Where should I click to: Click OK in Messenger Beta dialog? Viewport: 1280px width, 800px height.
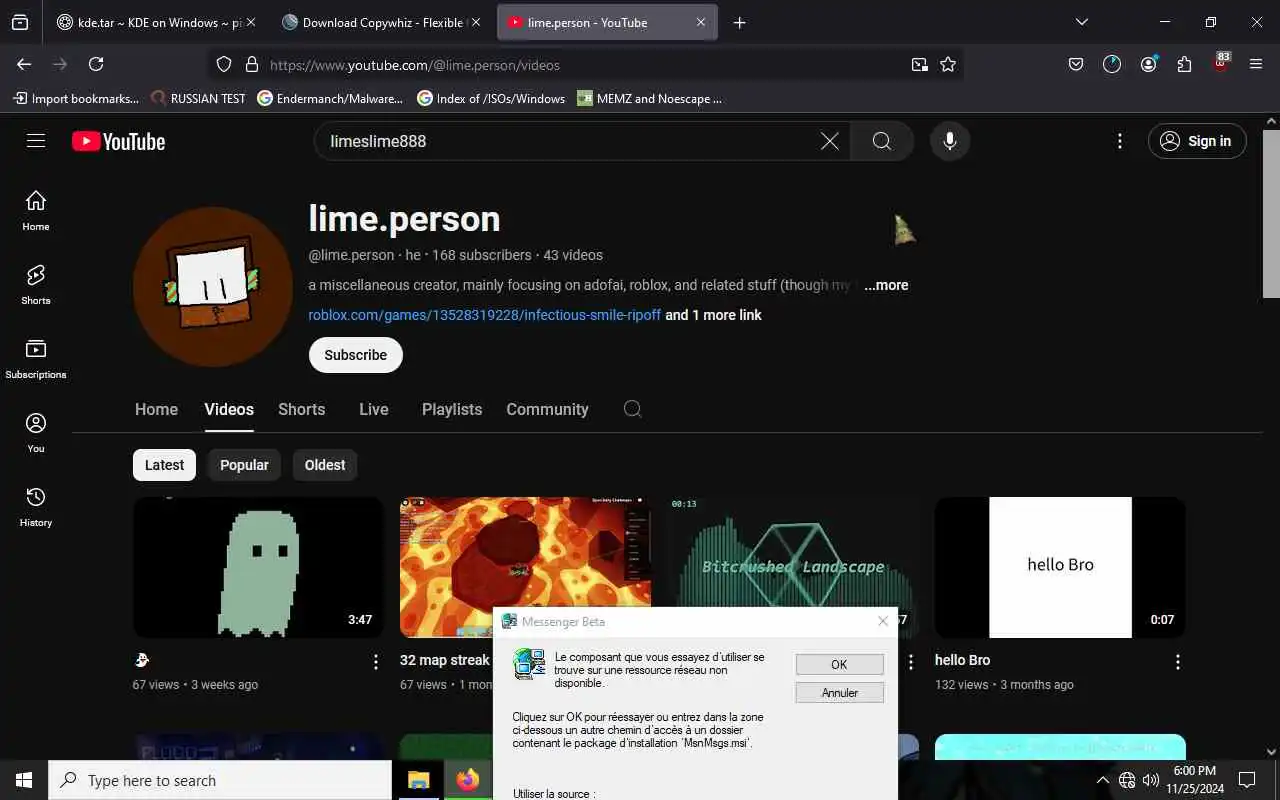pos(839,664)
